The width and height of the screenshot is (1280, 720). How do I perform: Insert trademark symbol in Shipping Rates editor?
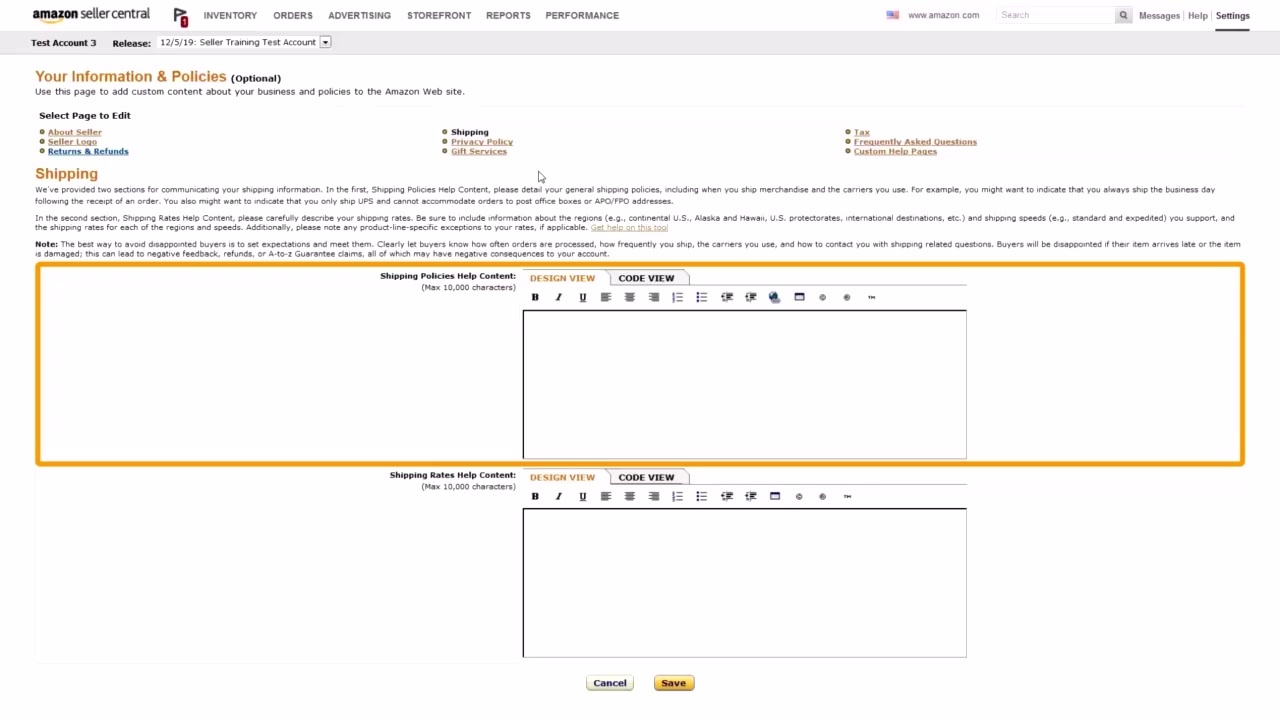click(847, 496)
